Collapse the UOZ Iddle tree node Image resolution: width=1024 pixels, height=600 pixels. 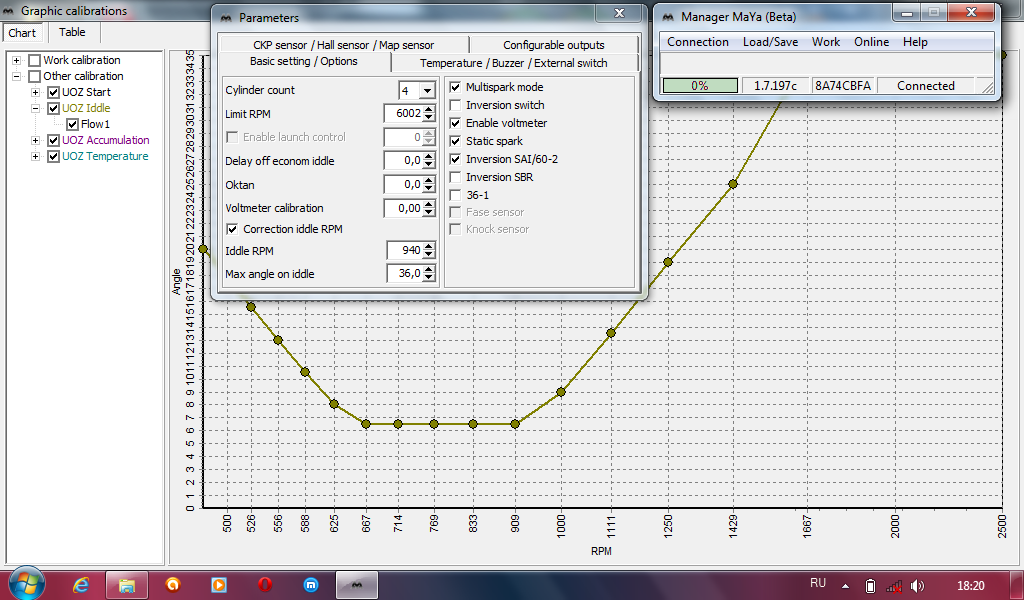(37, 108)
